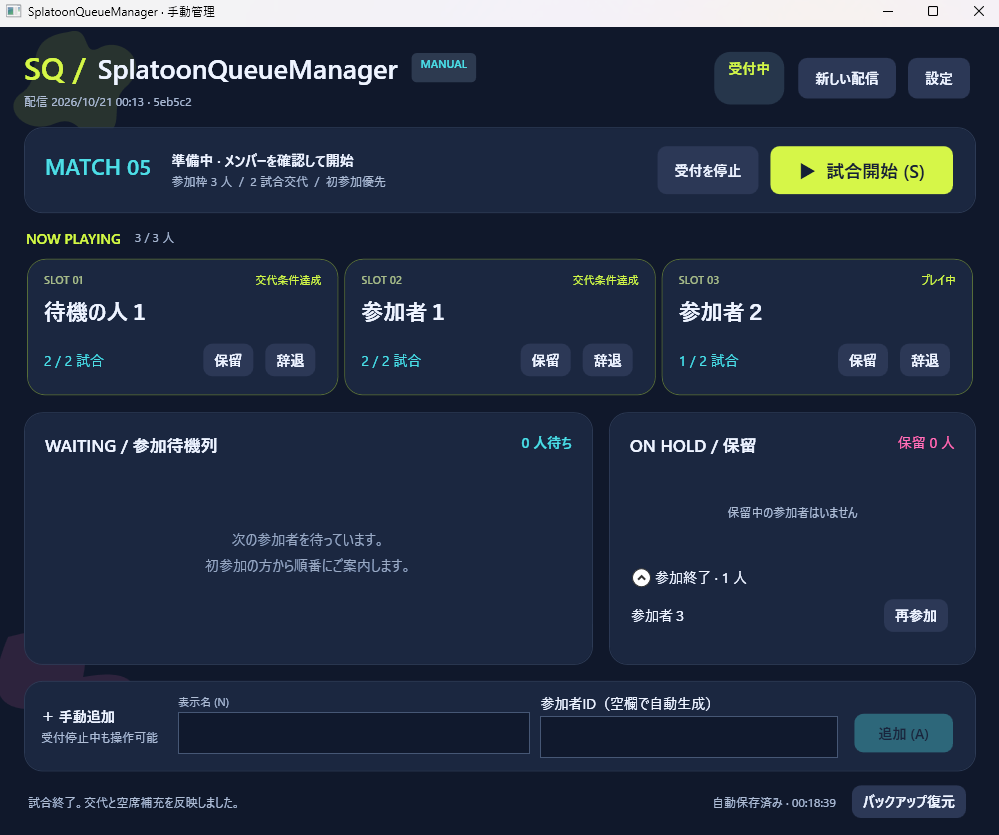Click the 3 / 3 人 player count
This screenshot has height=835, width=999.
pos(154,238)
